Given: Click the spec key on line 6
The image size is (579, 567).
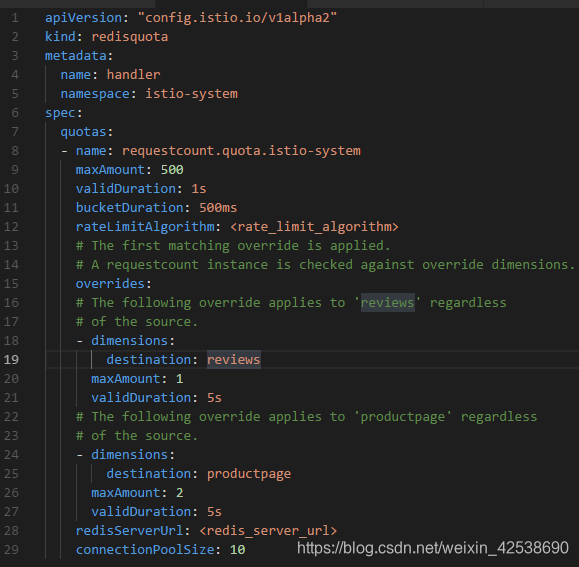Looking at the screenshot, I should 60,113.
